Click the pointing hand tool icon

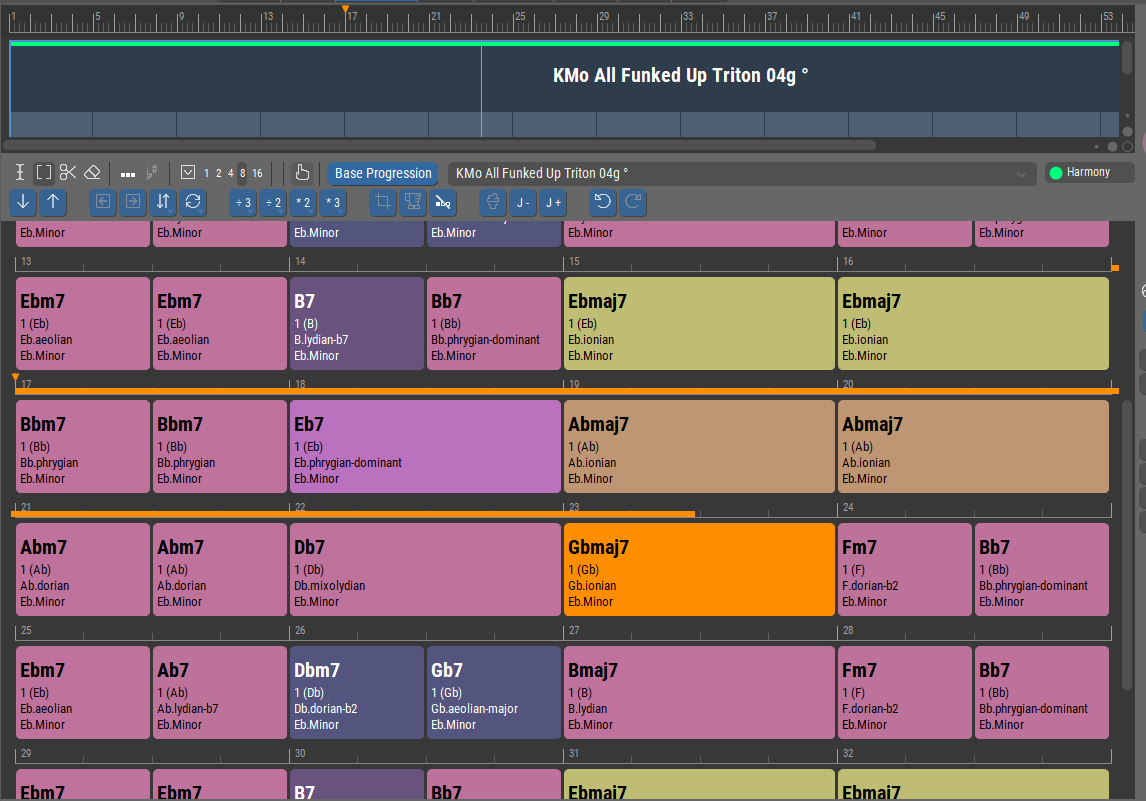click(303, 172)
